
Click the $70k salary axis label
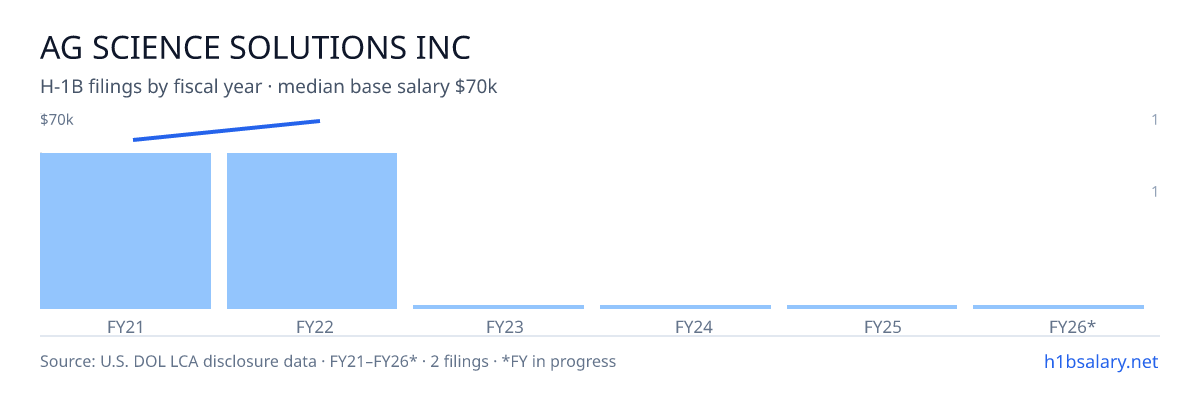tap(57, 120)
